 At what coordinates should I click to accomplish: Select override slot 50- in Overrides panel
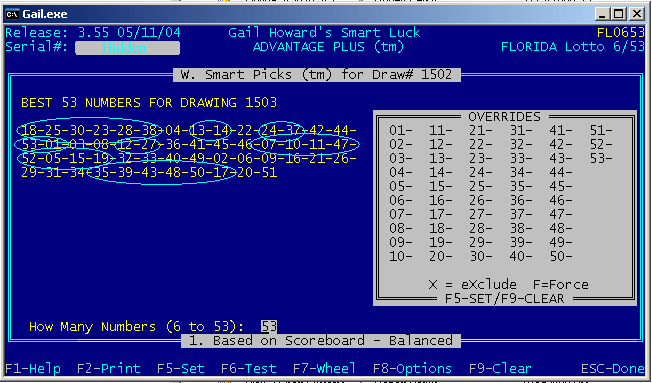561,256
